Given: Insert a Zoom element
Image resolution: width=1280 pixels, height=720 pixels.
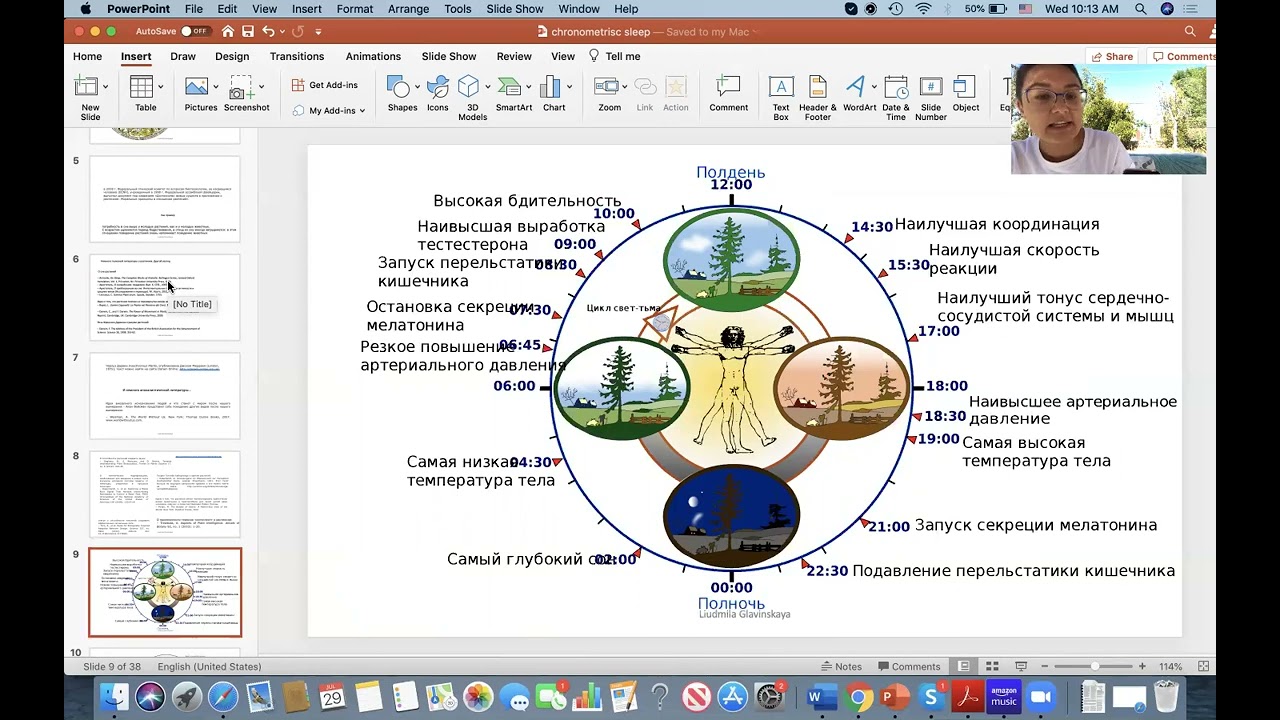Looking at the screenshot, I should 609,94.
